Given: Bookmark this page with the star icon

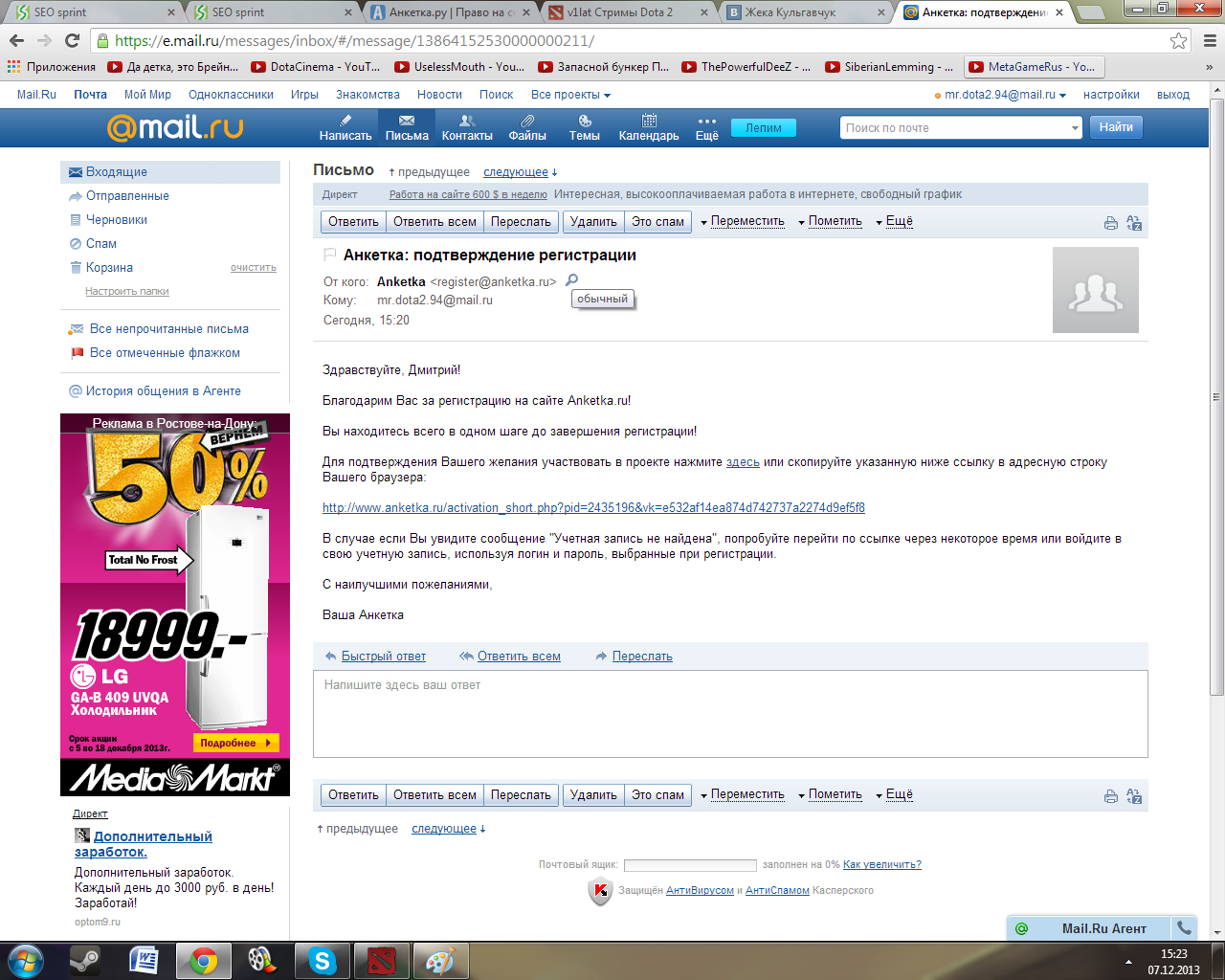Looking at the screenshot, I should (1179, 40).
